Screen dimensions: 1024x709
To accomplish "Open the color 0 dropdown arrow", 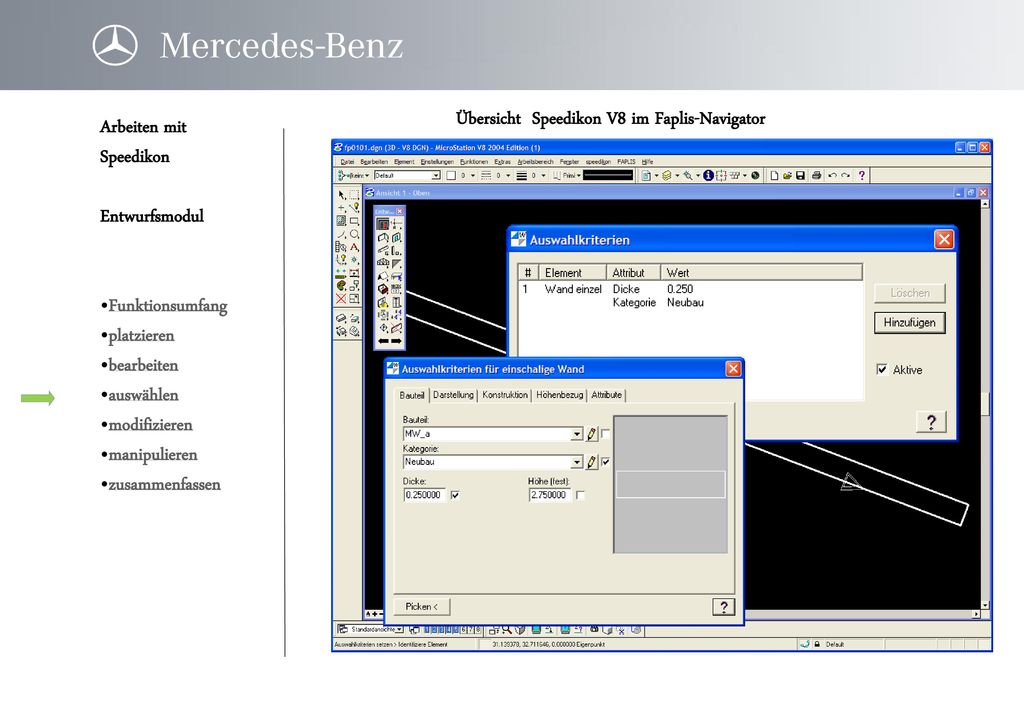I will tap(473, 176).
